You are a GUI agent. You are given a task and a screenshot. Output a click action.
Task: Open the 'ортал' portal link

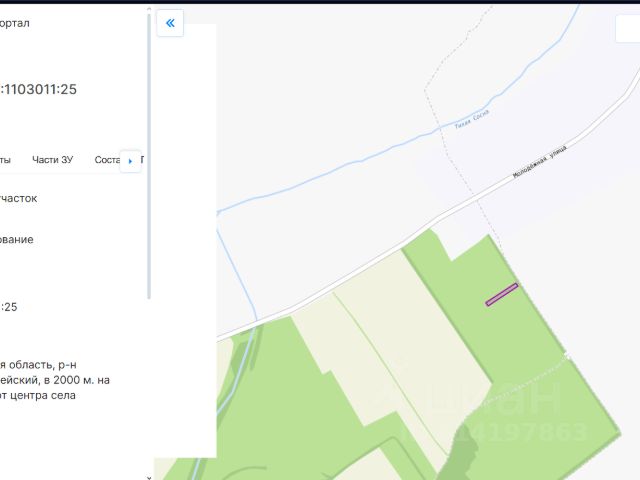pyautogui.click(x=15, y=23)
